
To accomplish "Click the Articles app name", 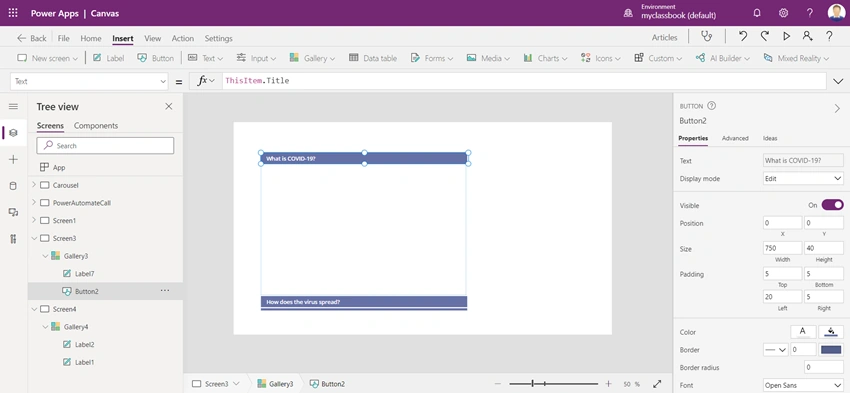I will click(x=665, y=37).
